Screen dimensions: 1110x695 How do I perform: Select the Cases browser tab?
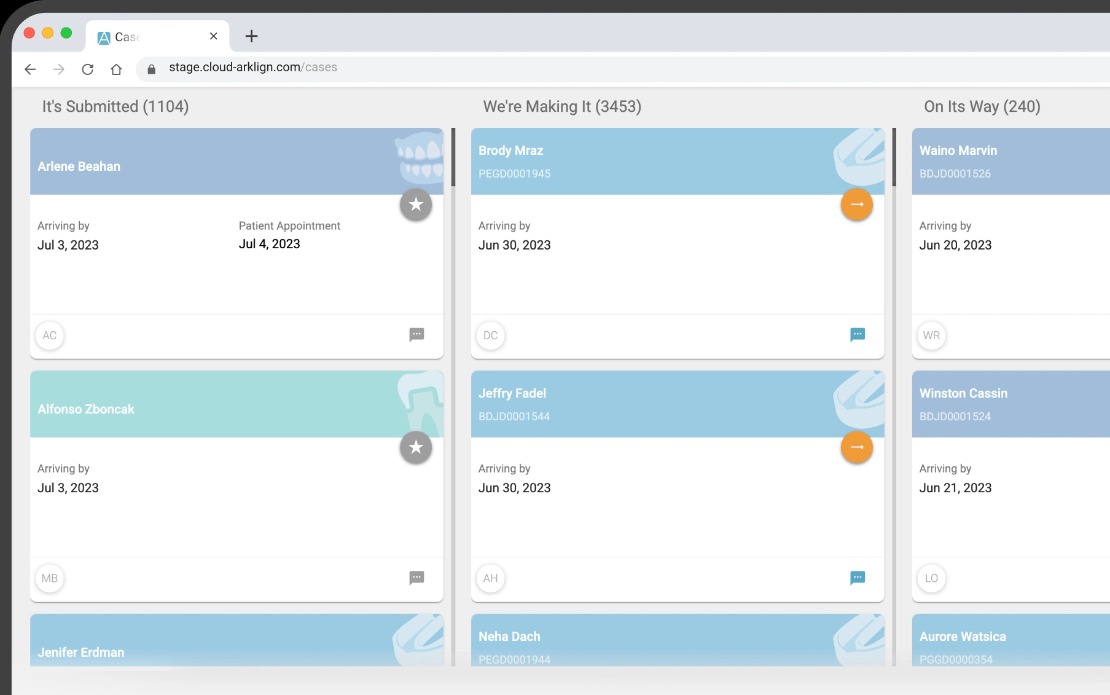click(157, 36)
